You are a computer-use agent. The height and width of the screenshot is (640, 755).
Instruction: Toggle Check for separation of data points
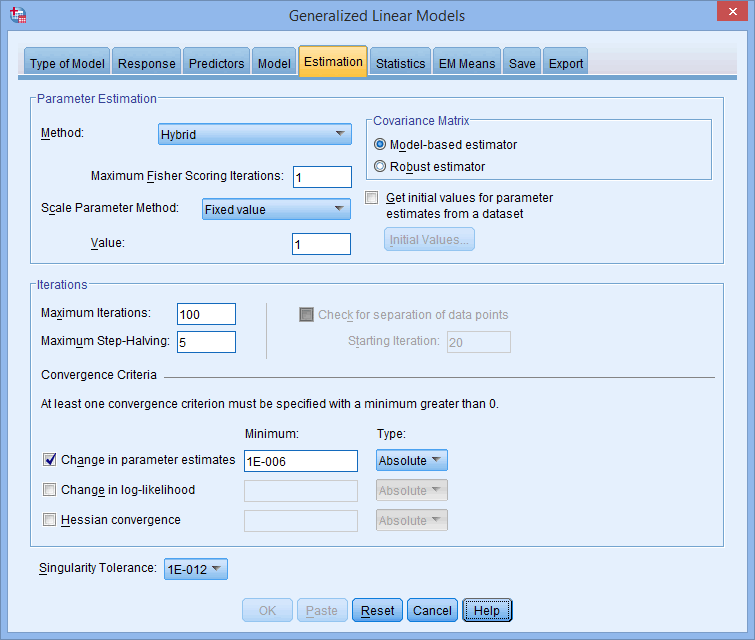[306, 314]
